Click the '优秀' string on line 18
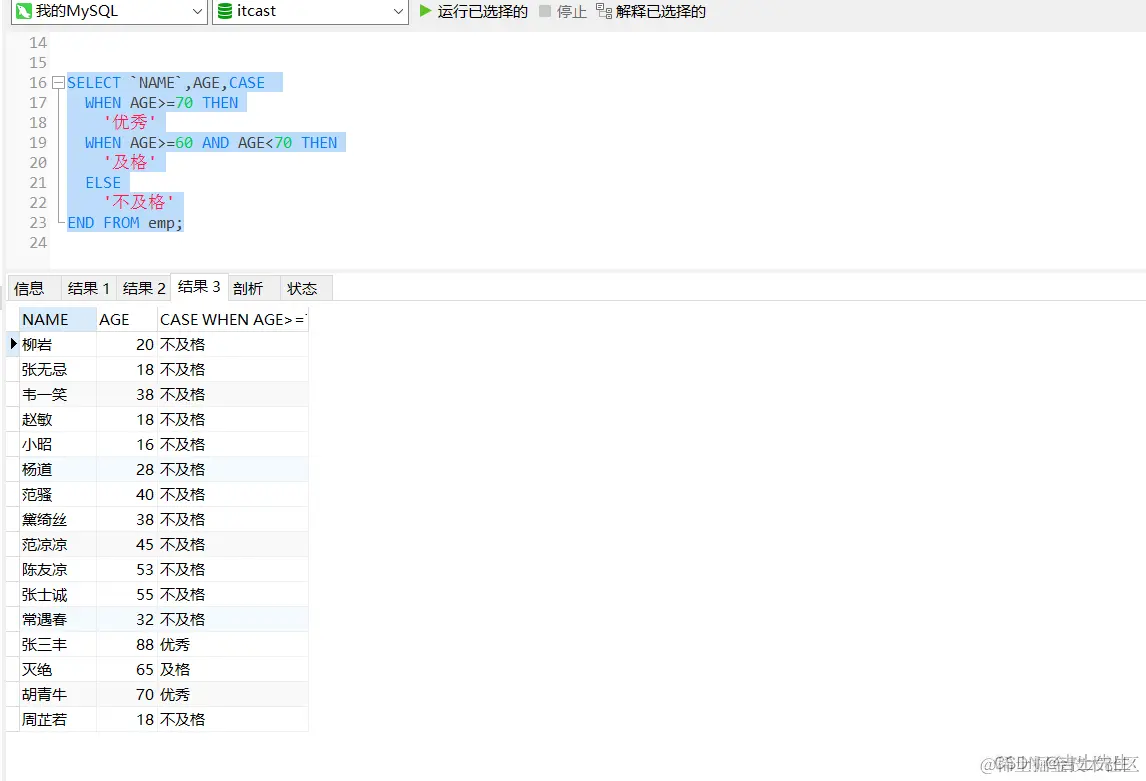 point(130,122)
